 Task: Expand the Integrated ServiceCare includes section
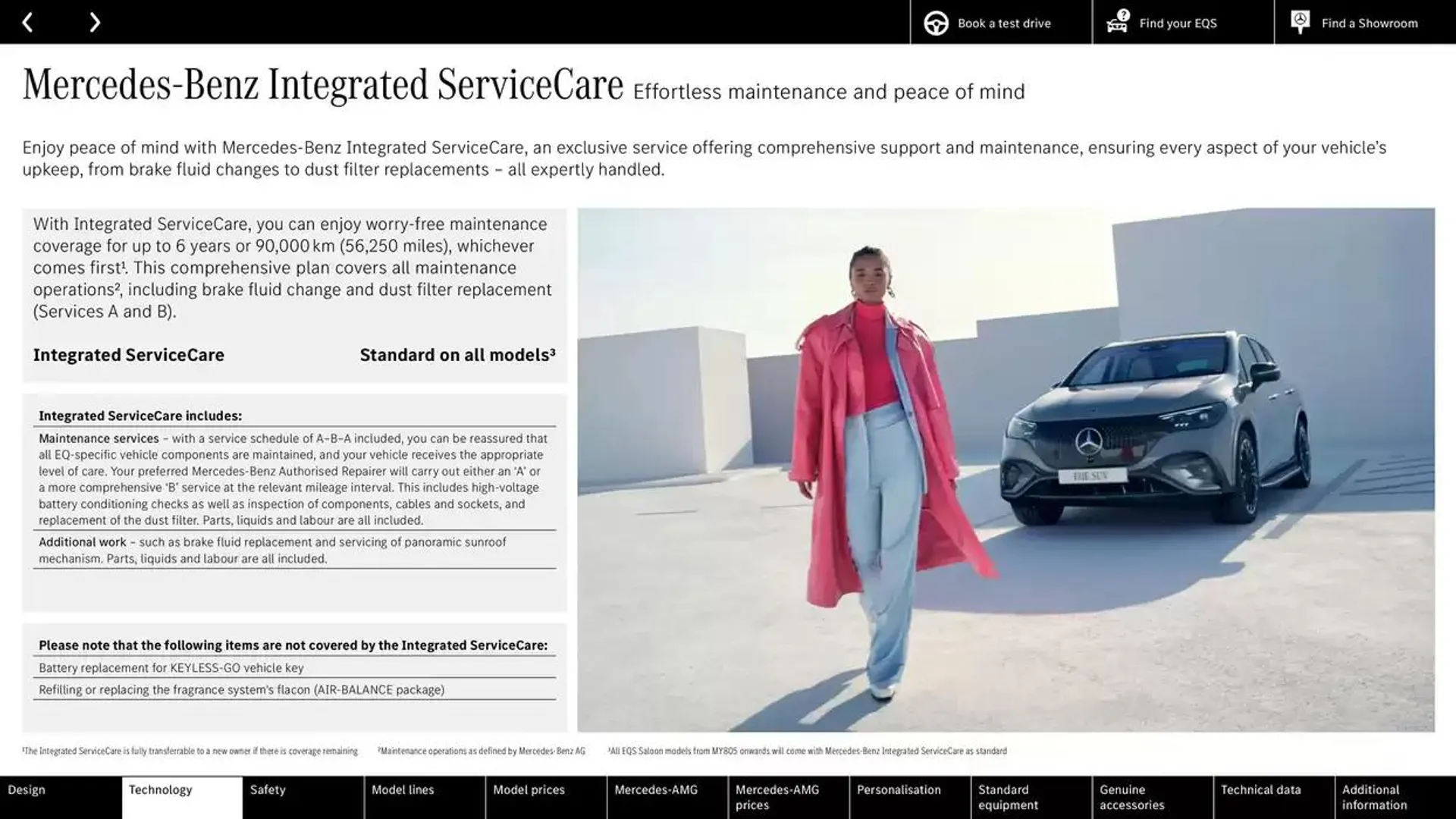point(139,416)
